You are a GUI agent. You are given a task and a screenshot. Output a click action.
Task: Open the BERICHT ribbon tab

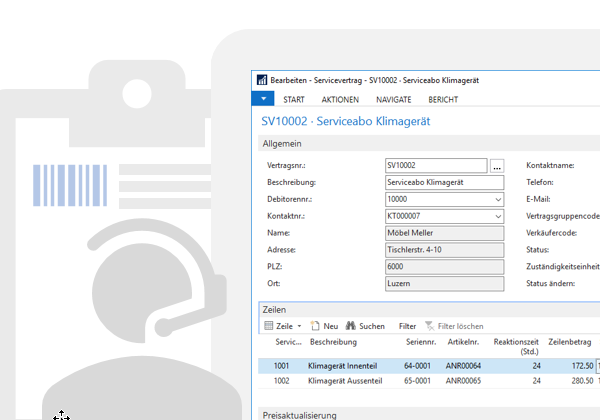coord(443,100)
